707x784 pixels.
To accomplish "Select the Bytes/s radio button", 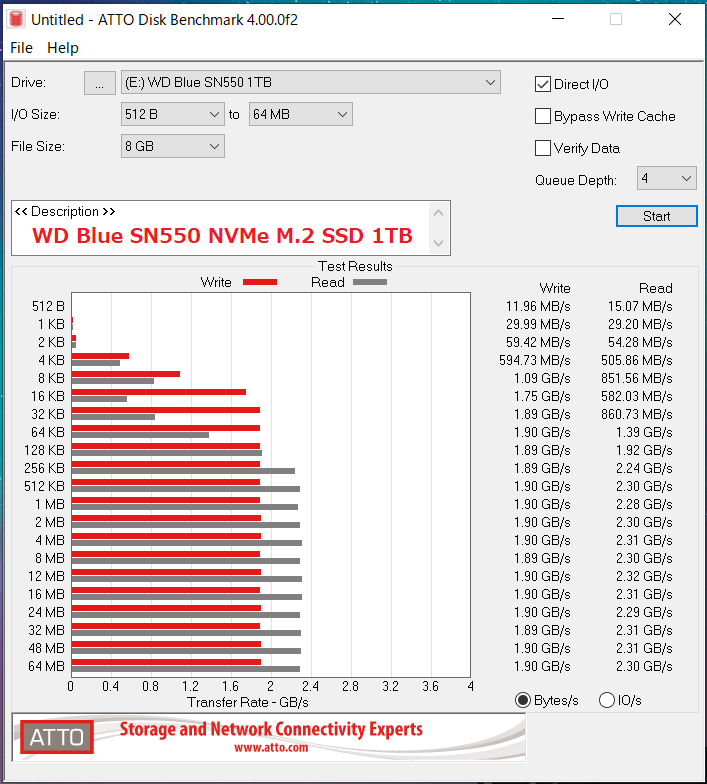I will pyautogui.click(x=523, y=700).
